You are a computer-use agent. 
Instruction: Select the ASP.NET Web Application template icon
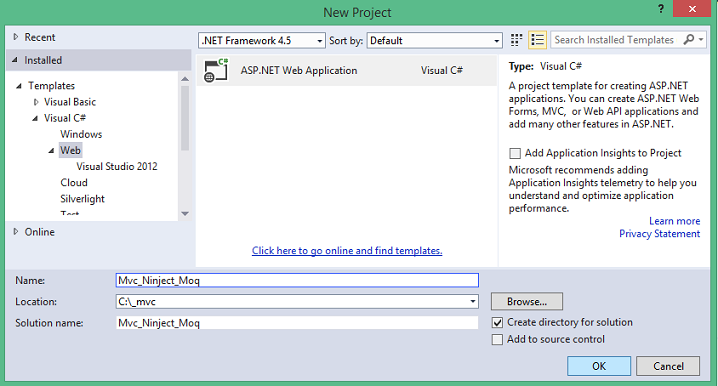point(216,71)
